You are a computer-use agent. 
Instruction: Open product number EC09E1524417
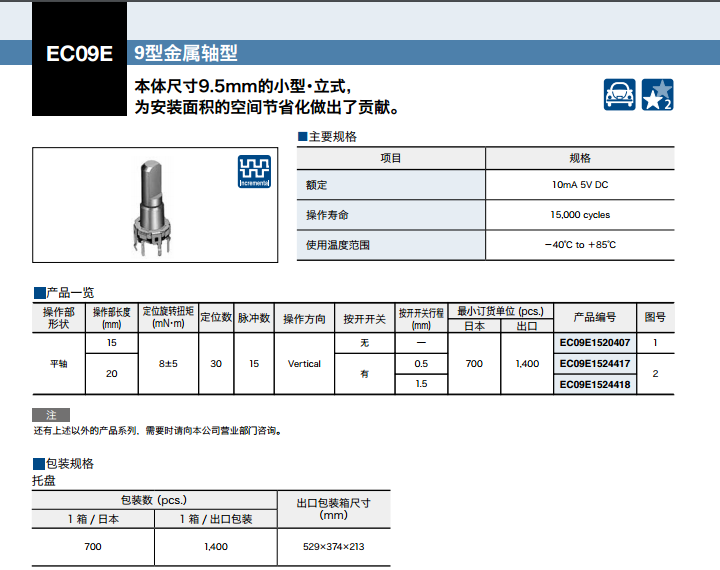pos(594,363)
